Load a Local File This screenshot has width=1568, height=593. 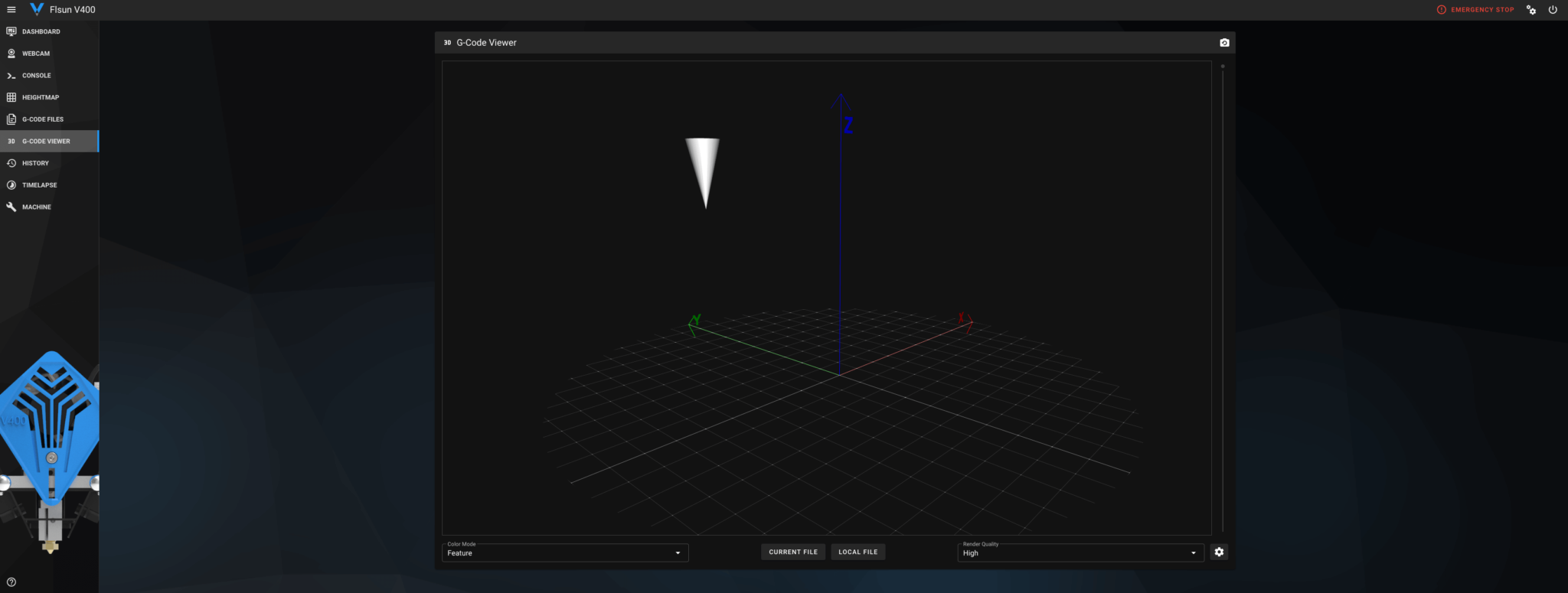pyautogui.click(x=858, y=552)
